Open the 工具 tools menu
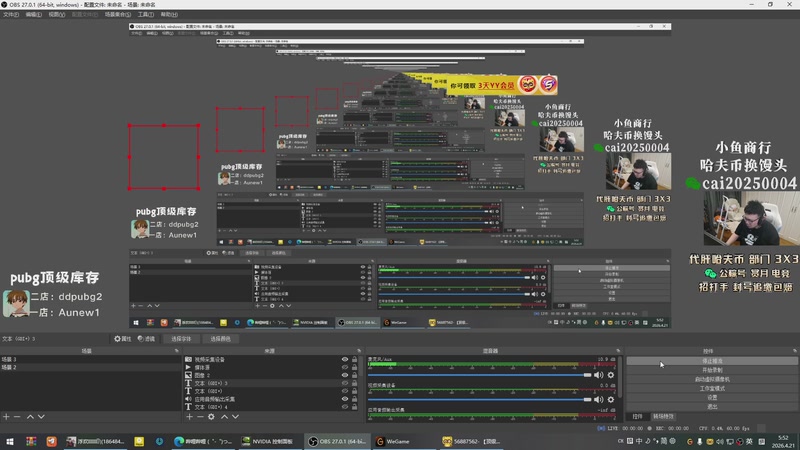This screenshot has height=450, width=800. click(x=145, y=14)
